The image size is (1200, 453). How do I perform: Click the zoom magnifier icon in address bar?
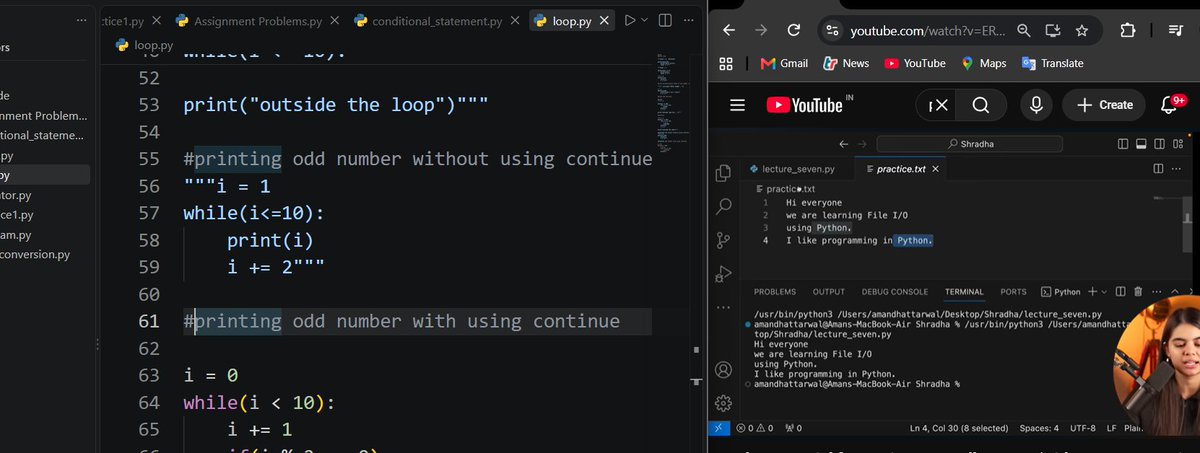pyautogui.click(x=1024, y=31)
